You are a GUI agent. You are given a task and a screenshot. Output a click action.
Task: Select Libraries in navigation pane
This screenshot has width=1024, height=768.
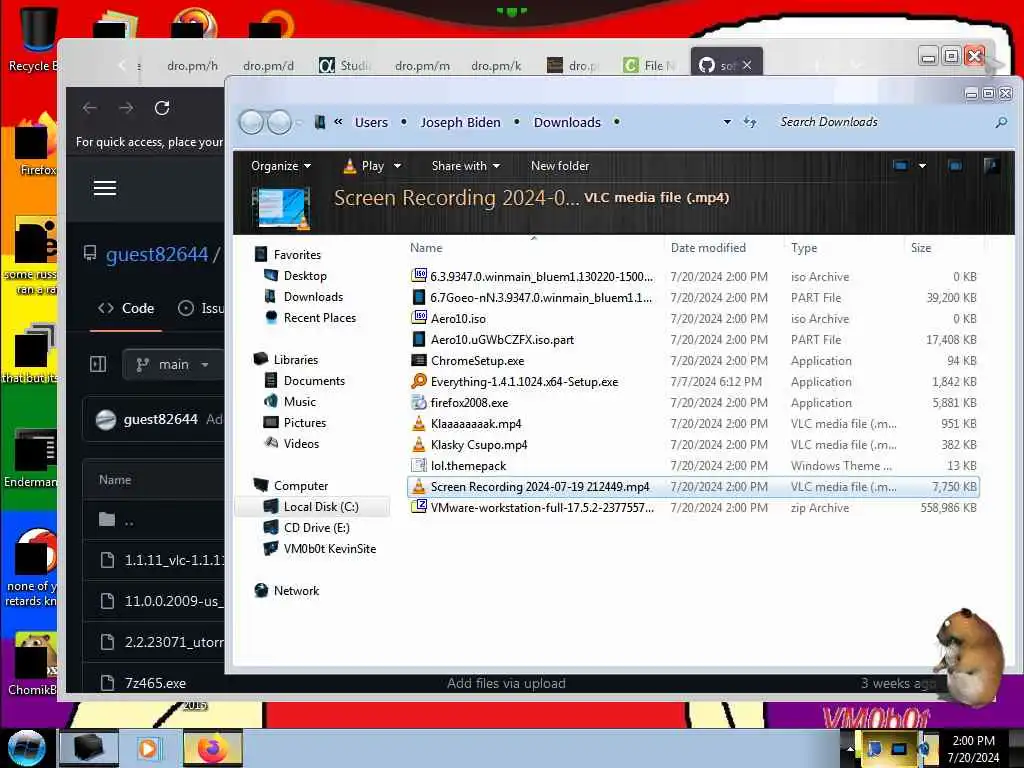pyautogui.click(x=295, y=360)
